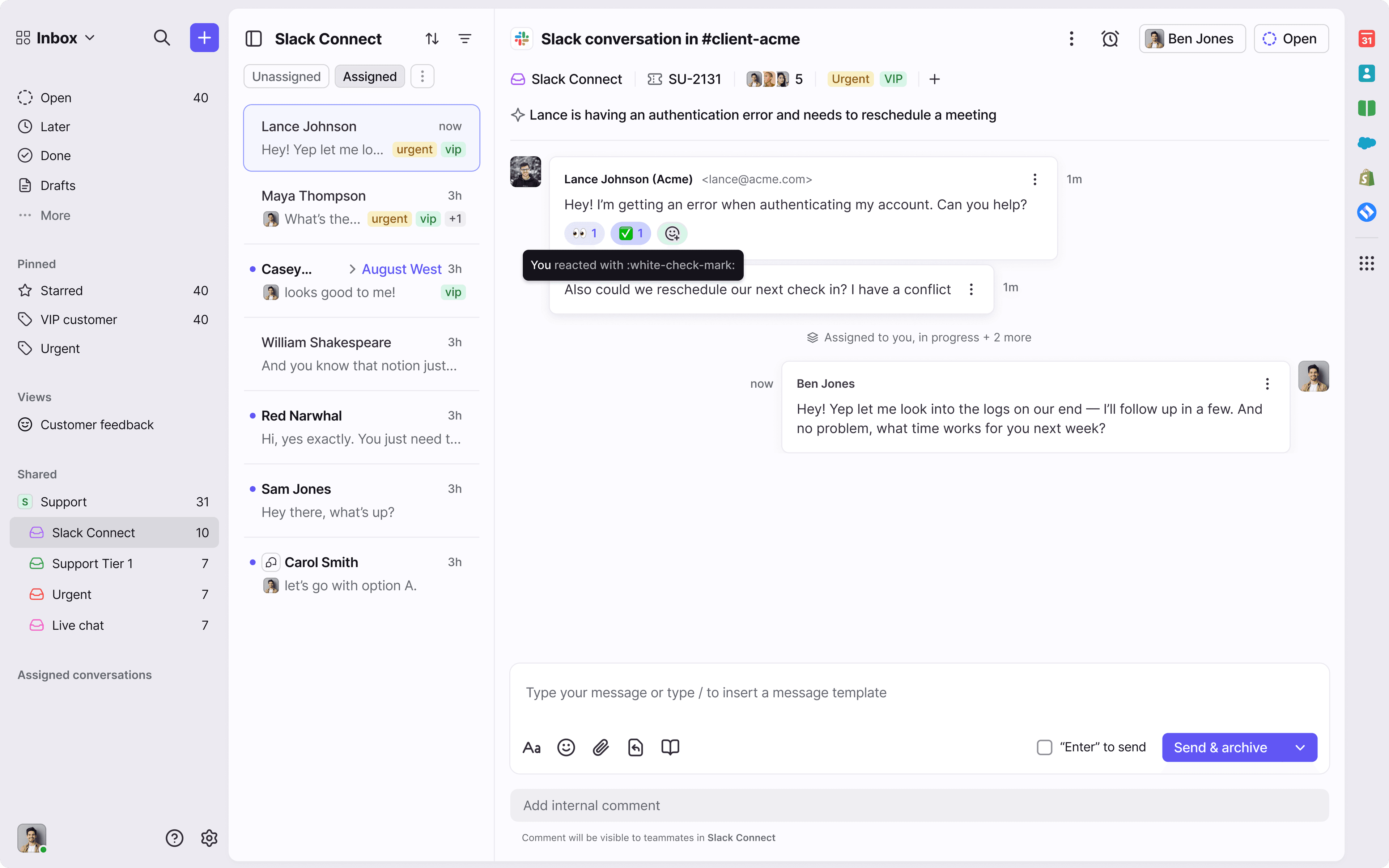
Task: Select the Open folder in sidebar
Action: pyautogui.click(x=114, y=98)
